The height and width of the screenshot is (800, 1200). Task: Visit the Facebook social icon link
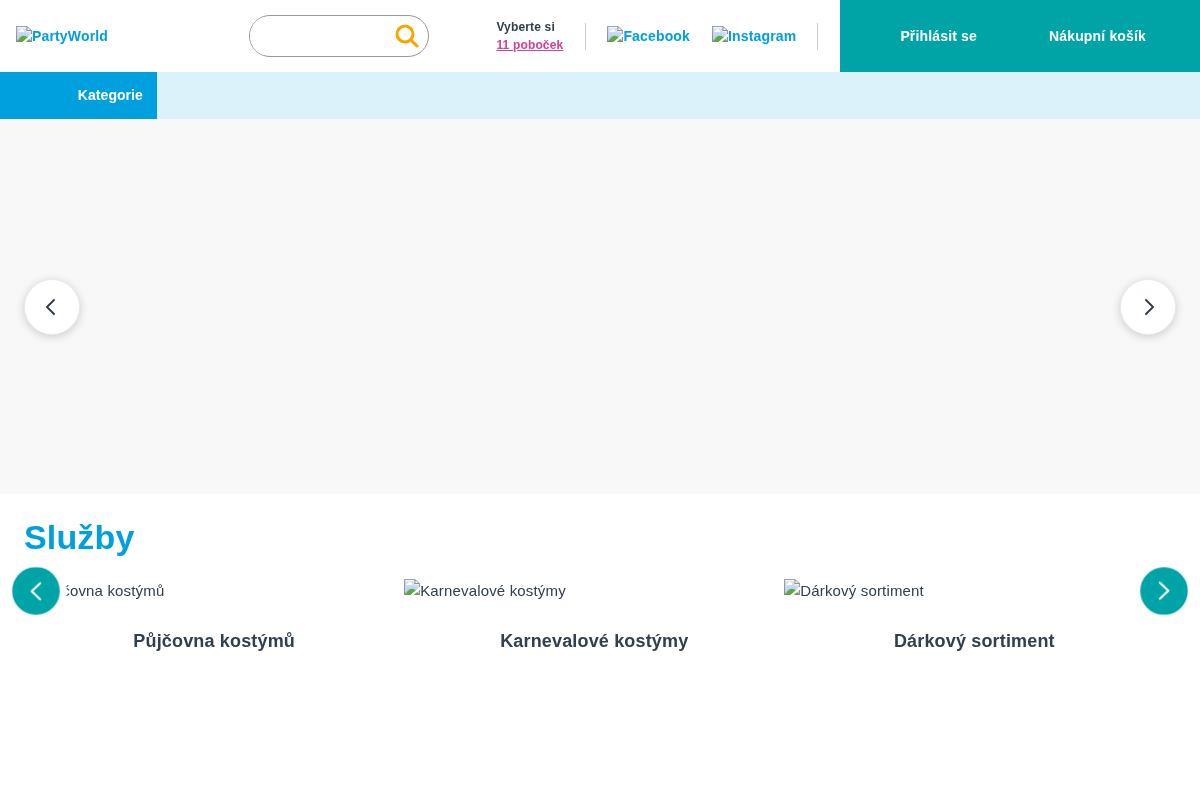point(648,36)
